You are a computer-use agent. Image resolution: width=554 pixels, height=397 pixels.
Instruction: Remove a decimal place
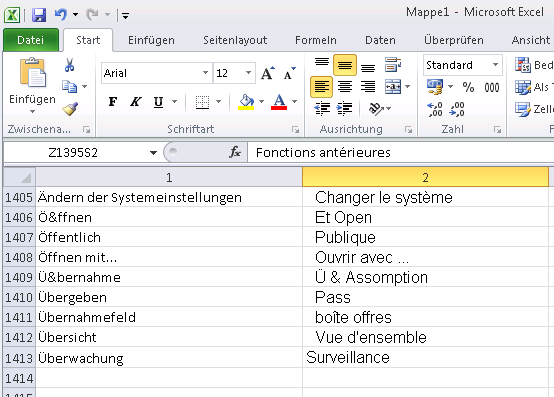coord(457,109)
